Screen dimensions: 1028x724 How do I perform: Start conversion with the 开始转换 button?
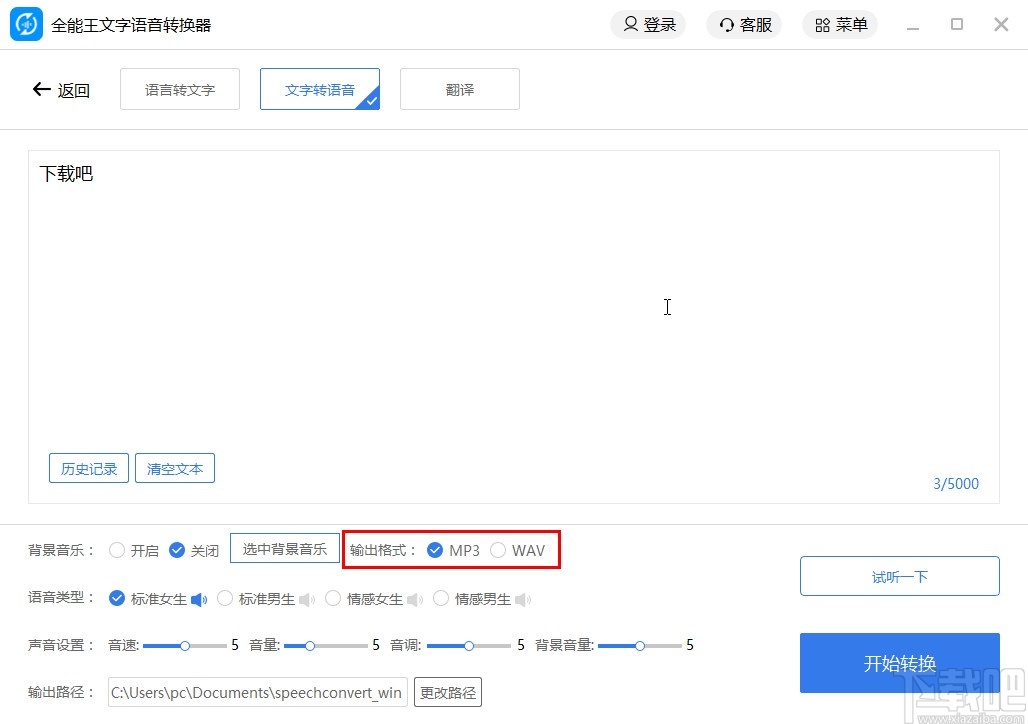pos(898,663)
